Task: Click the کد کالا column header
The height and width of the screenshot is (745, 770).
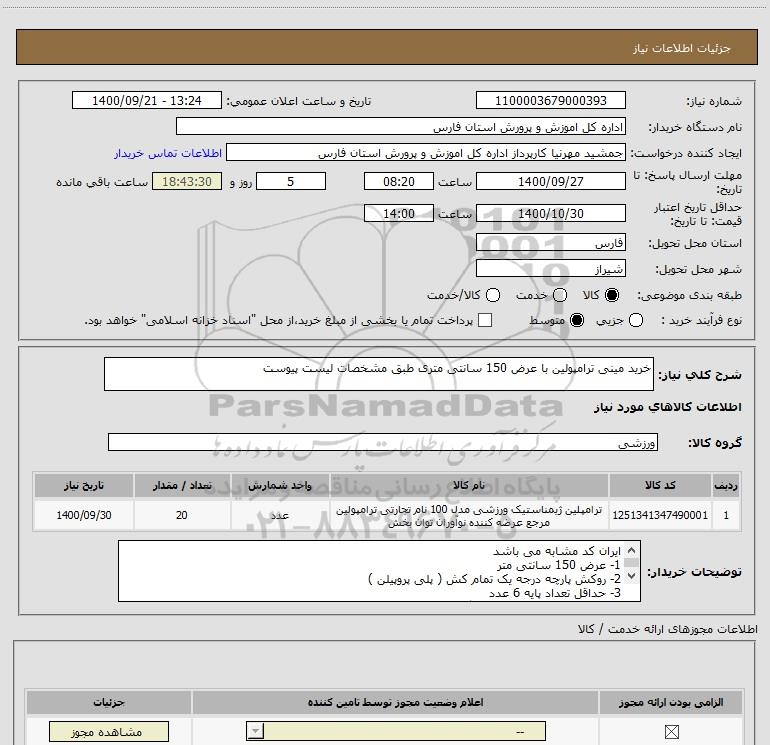Action: coord(660,485)
